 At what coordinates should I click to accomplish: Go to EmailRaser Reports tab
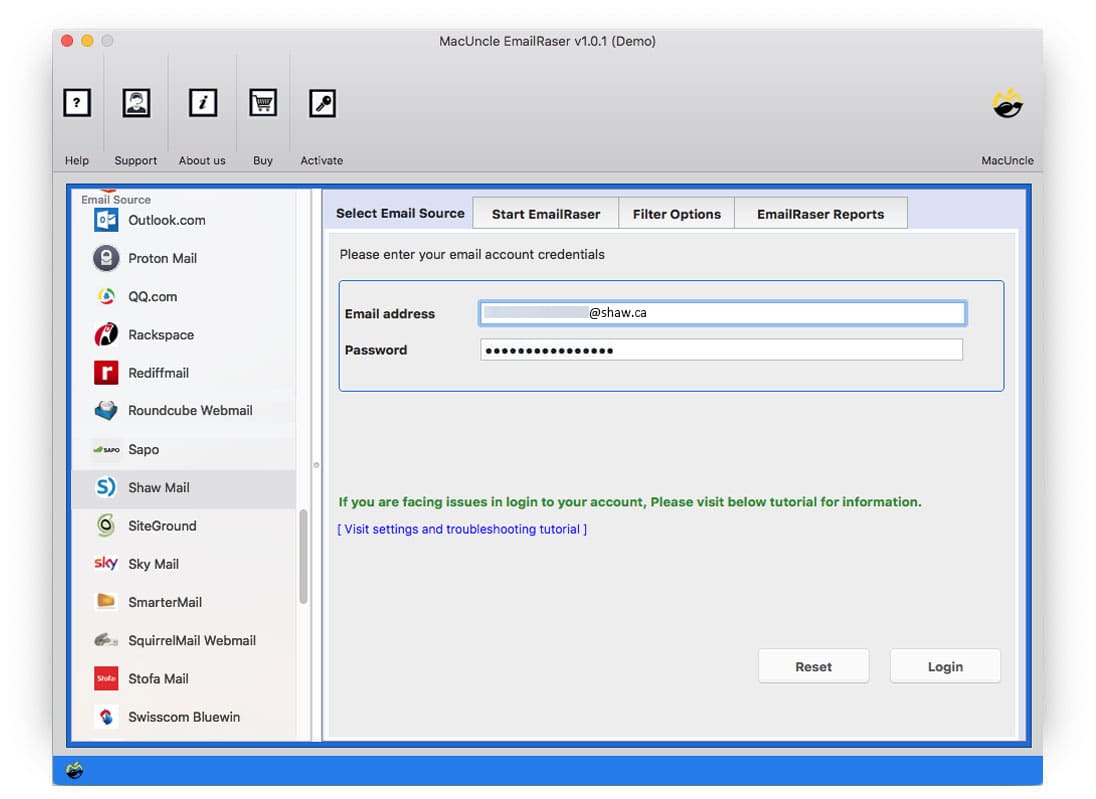[x=820, y=214]
